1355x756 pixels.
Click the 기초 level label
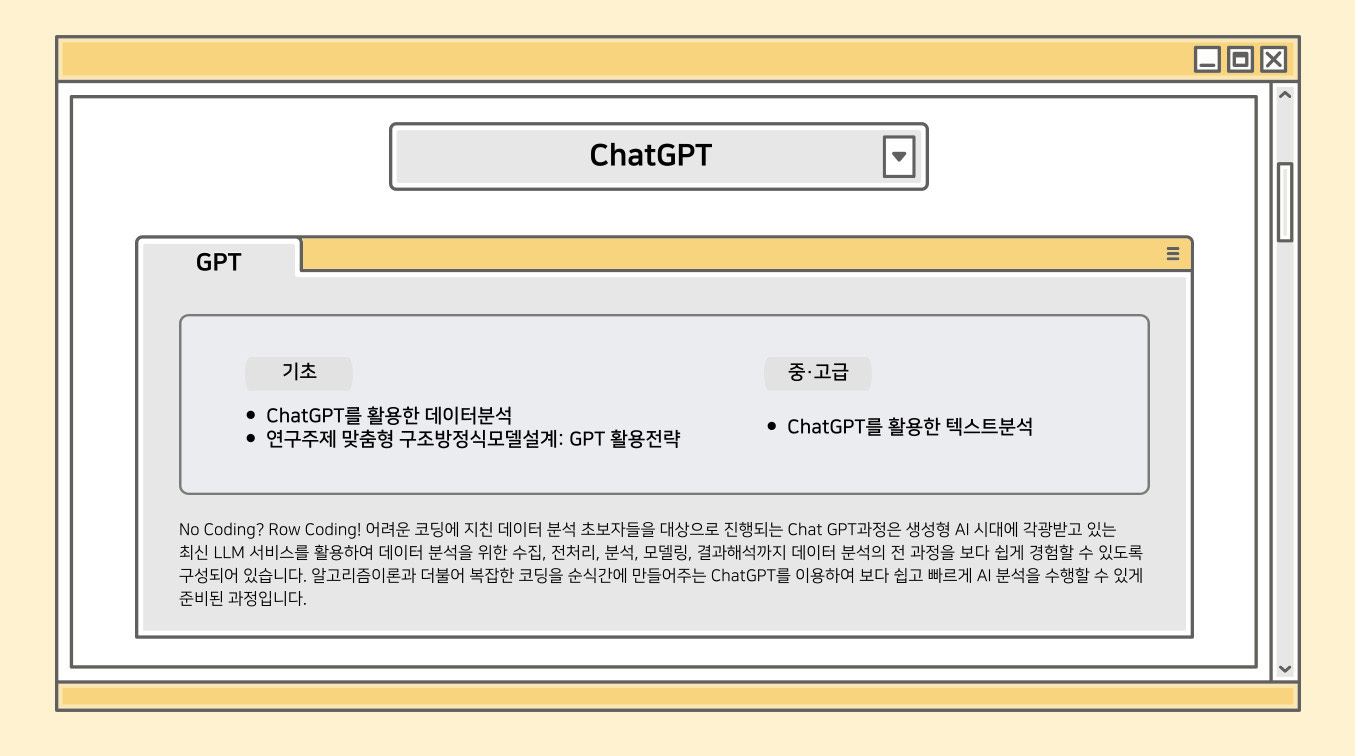299,373
